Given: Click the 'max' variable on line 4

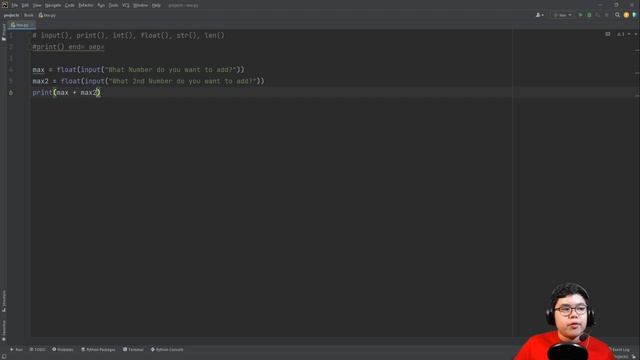Looking at the screenshot, I should click(x=38, y=70).
